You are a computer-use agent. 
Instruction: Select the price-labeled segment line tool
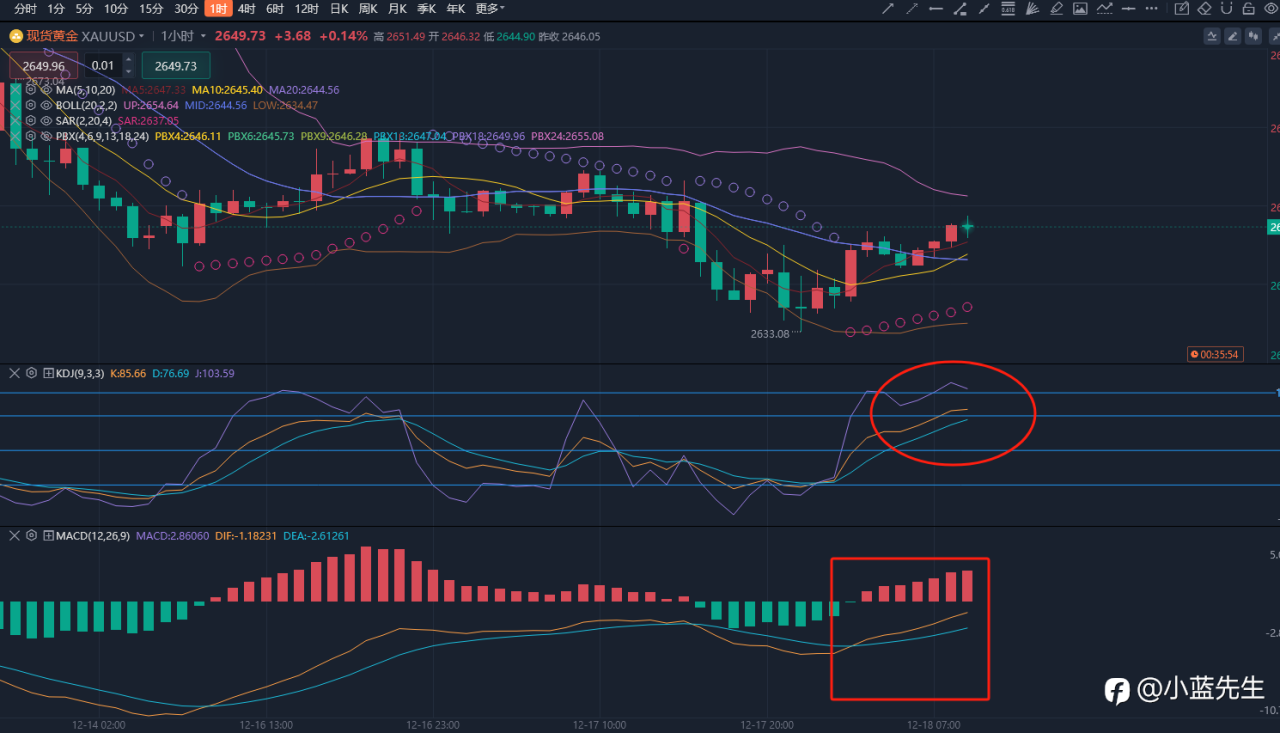(x=960, y=9)
